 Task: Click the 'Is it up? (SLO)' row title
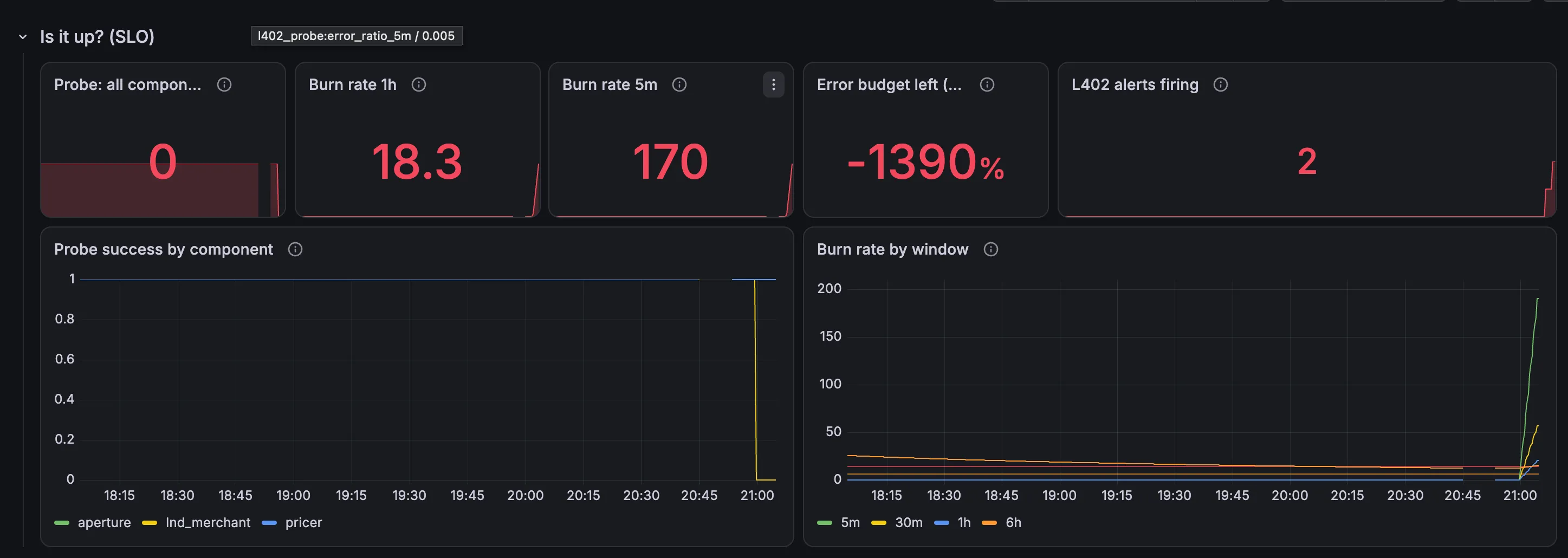pyautogui.click(x=98, y=37)
